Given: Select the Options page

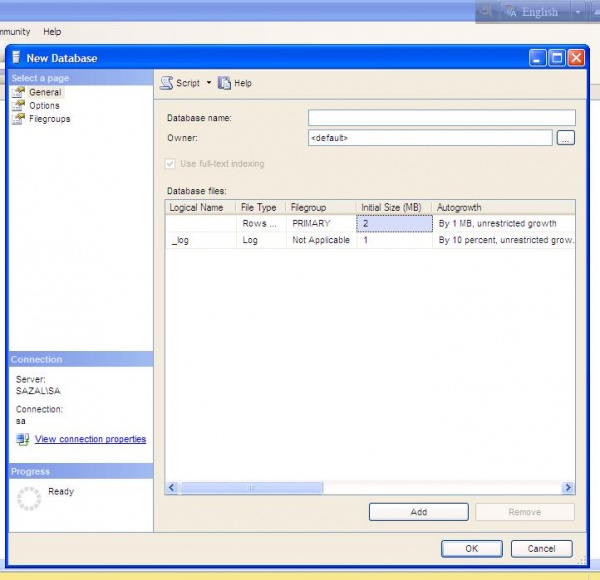Looking at the screenshot, I should (44, 106).
